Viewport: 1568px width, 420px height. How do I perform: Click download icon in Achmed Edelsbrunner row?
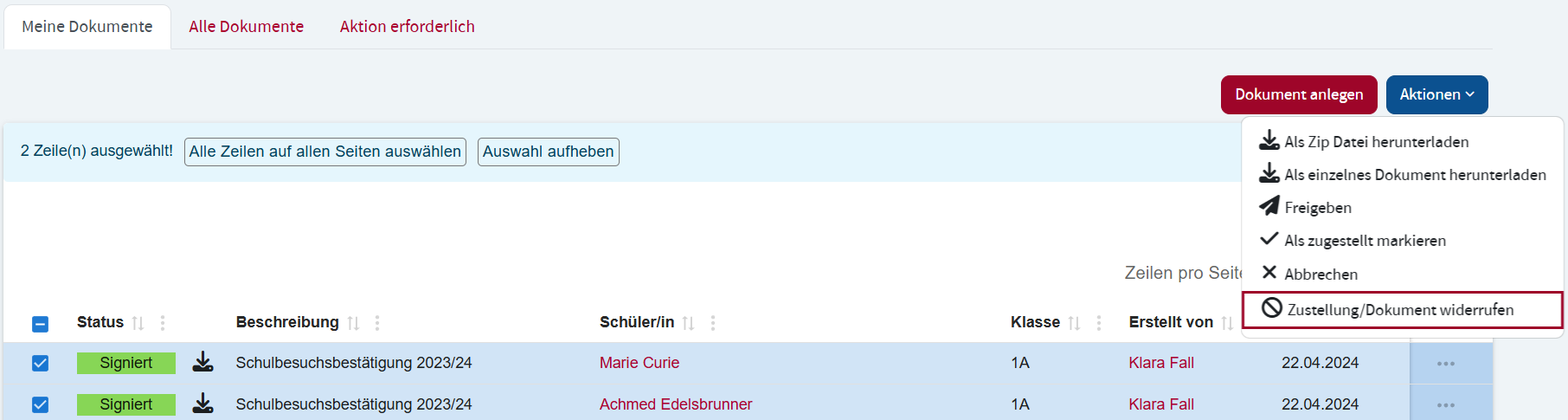point(202,404)
